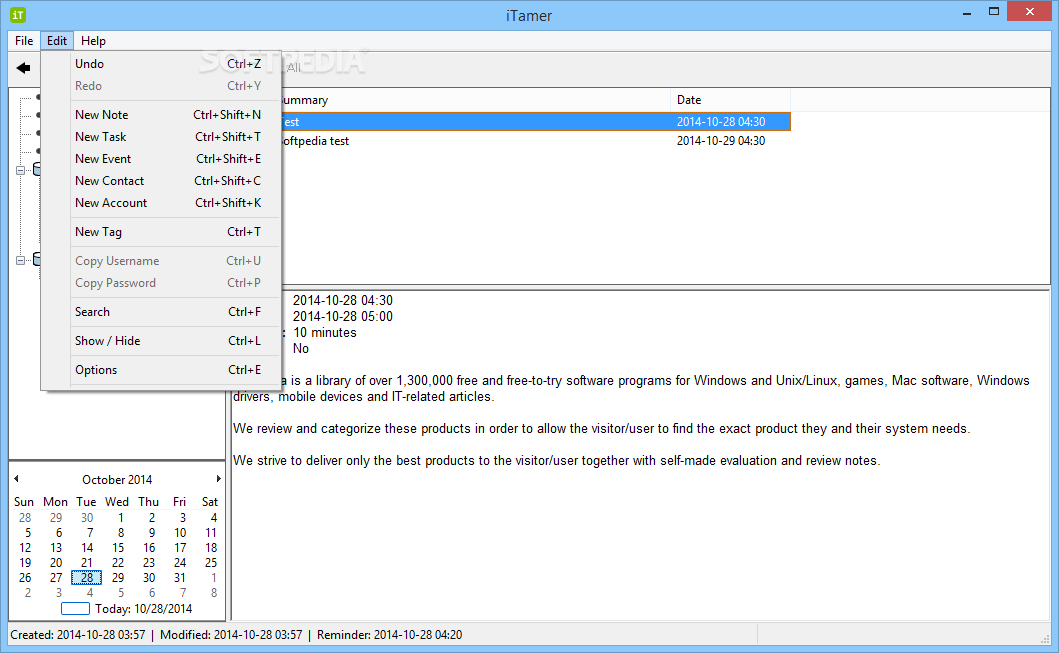The image size is (1059, 653).
Task: Collapse the lower tree node
Action: (x=20, y=260)
